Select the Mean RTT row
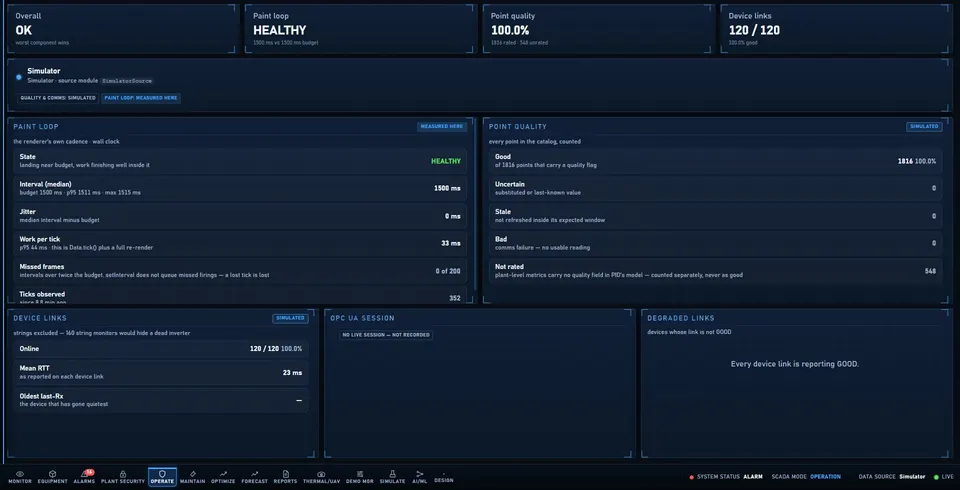 click(161, 372)
